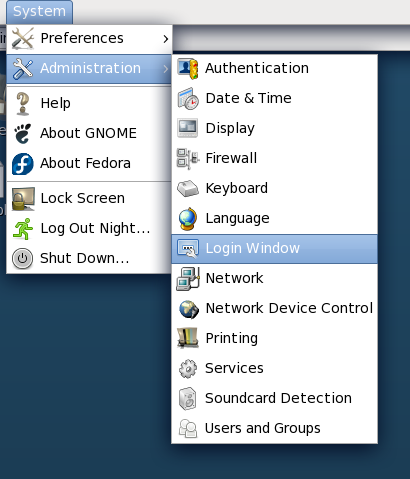Viewport: 410px width, 479px height.
Task: Open About Fedora
Action: point(85,163)
